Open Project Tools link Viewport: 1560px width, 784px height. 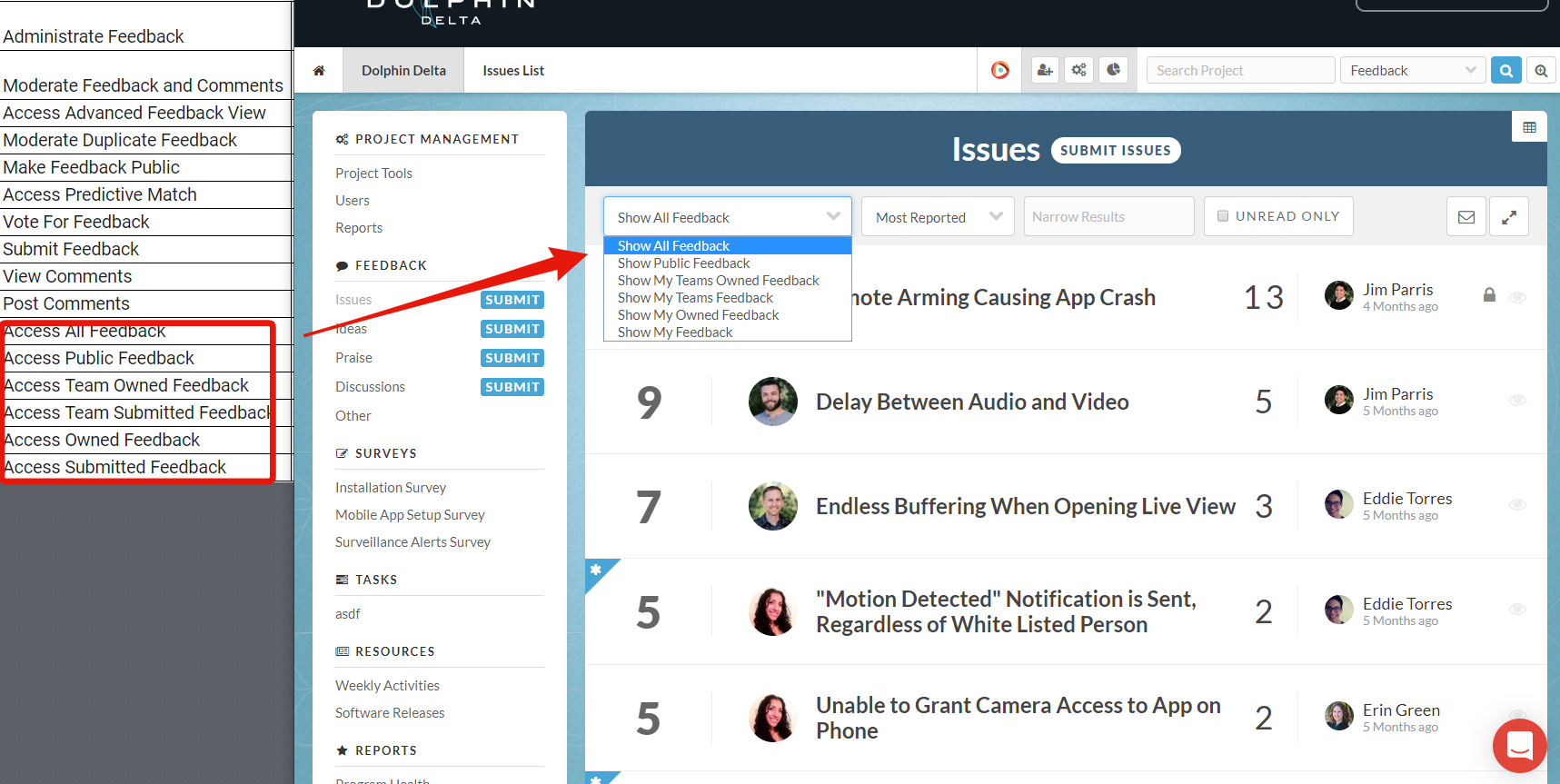click(x=373, y=173)
